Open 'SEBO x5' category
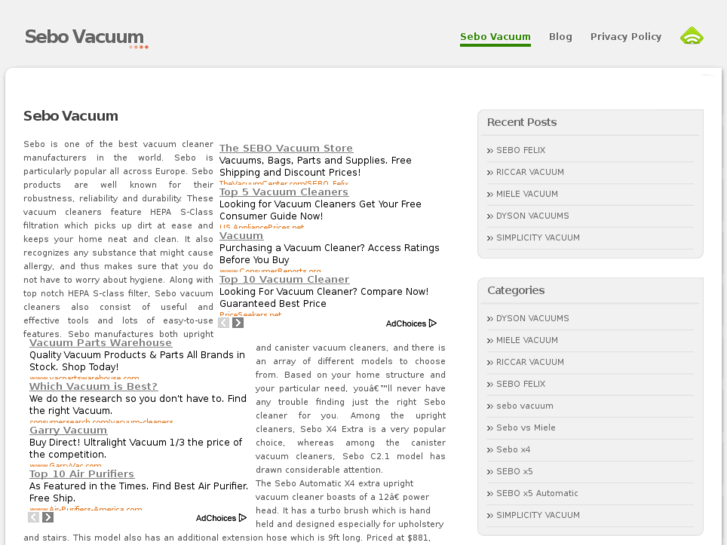This screenshot has height=545, width=727. pyautogui.click(x=514, y=471)
